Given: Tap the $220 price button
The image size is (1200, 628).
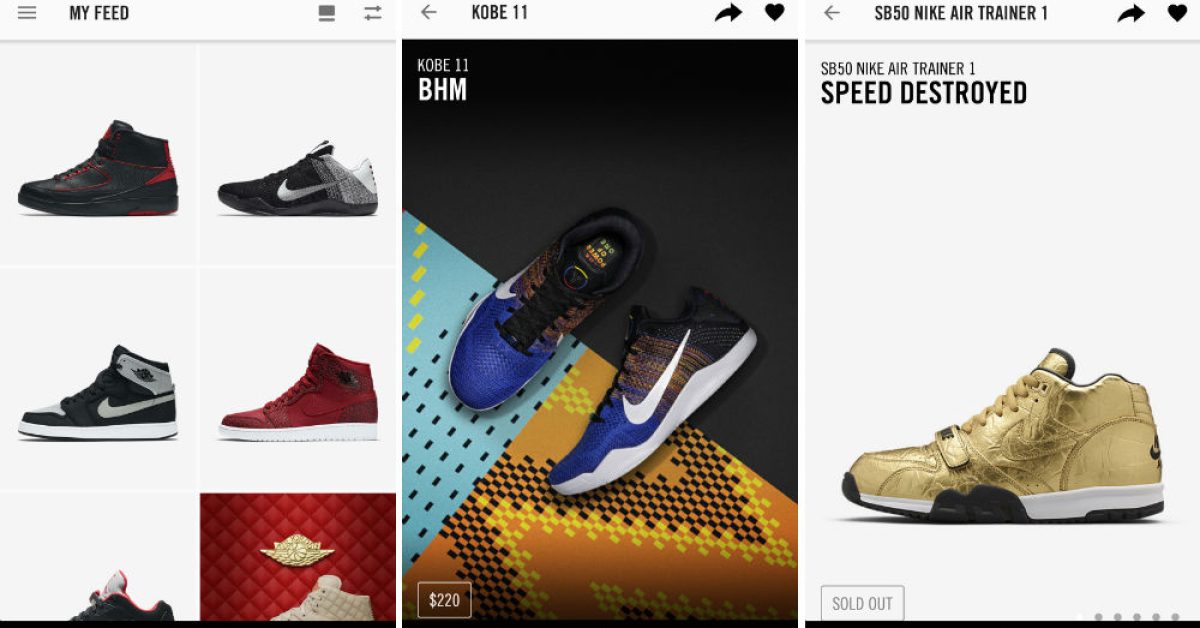Looking at the screenshot, I should 444,600.
